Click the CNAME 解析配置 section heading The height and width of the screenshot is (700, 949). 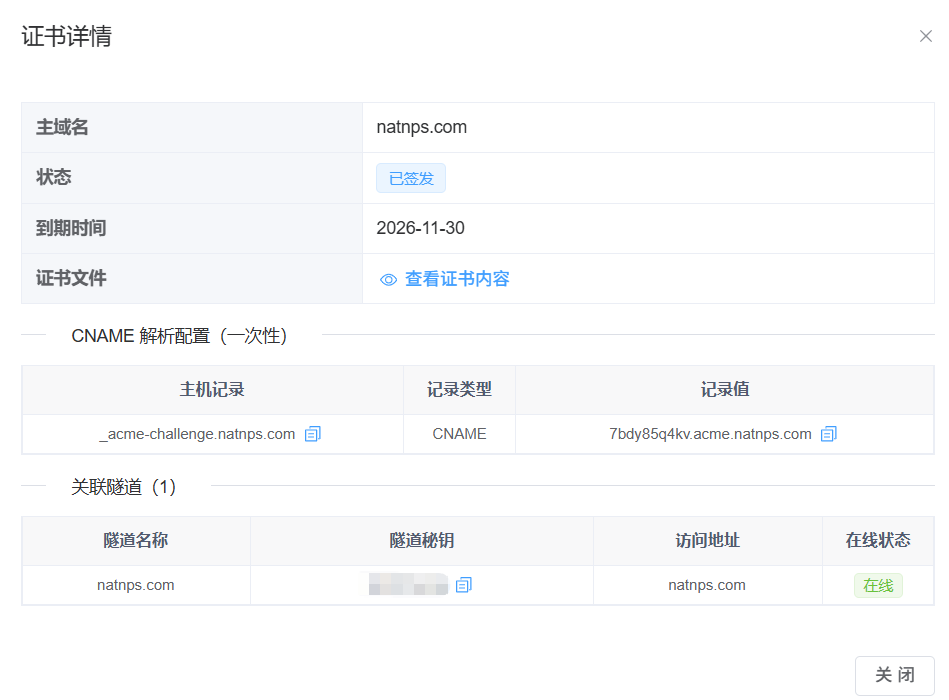click(x=179, y=336)
